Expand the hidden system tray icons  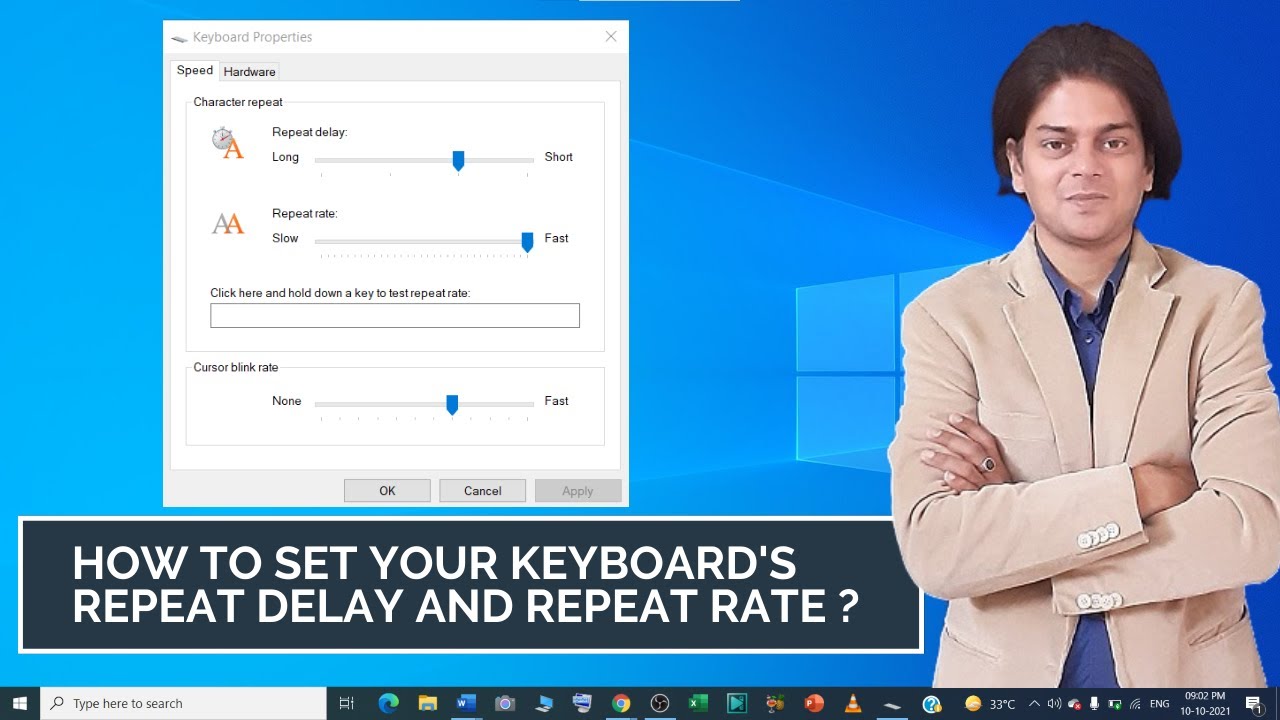tap(1034, 703)
